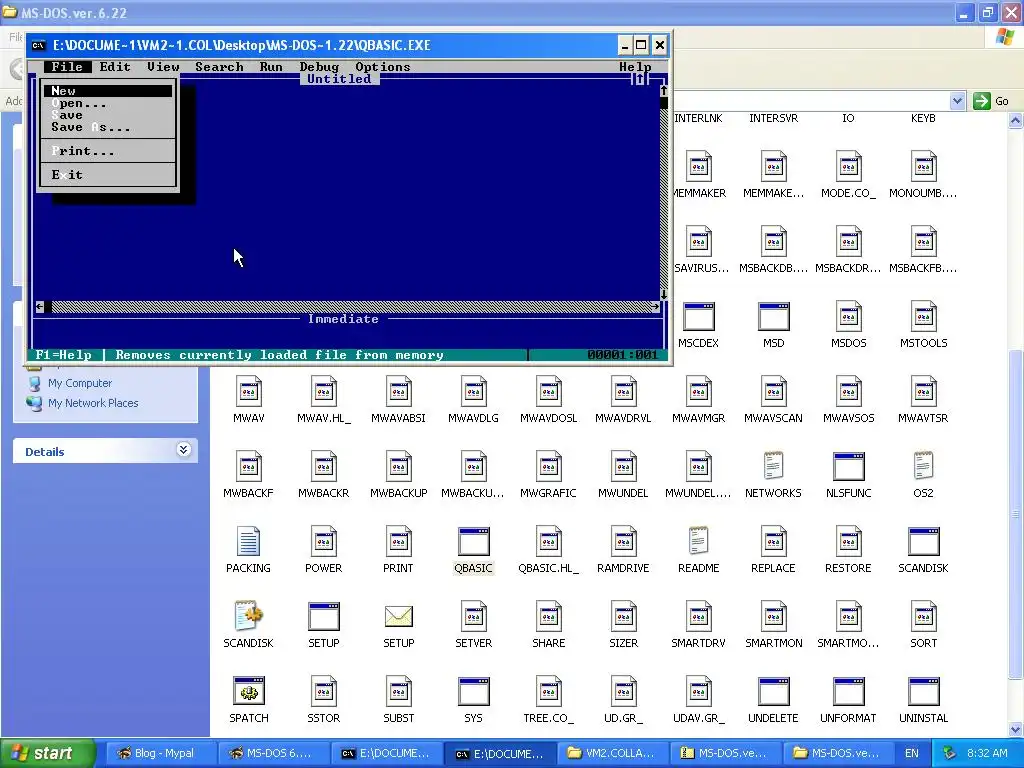The width and height of the screenshot is (1024, 768).
Task: Open the Debug menu in QBasic
Action: click(319, 67)
